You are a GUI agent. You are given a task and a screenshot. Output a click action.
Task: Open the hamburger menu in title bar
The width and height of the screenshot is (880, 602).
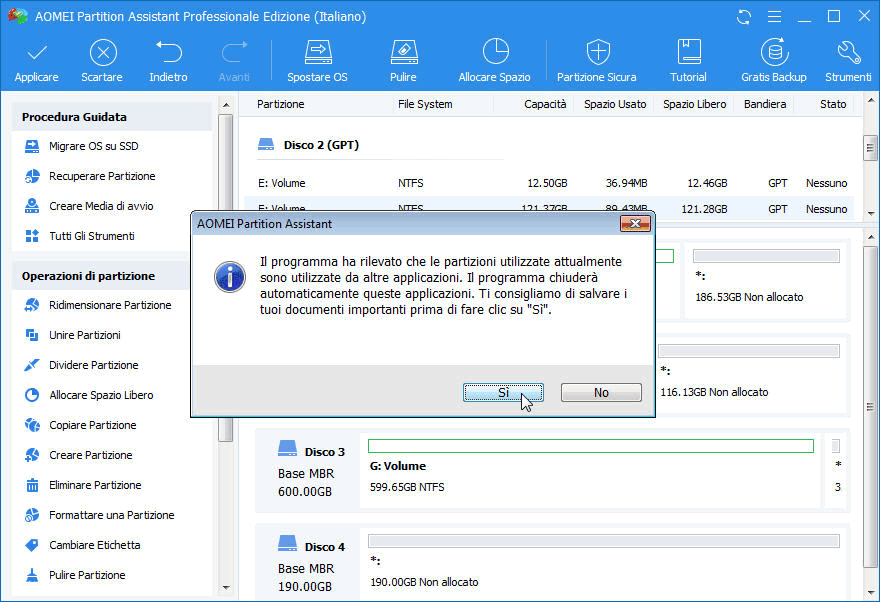click(x=774, y=17)
